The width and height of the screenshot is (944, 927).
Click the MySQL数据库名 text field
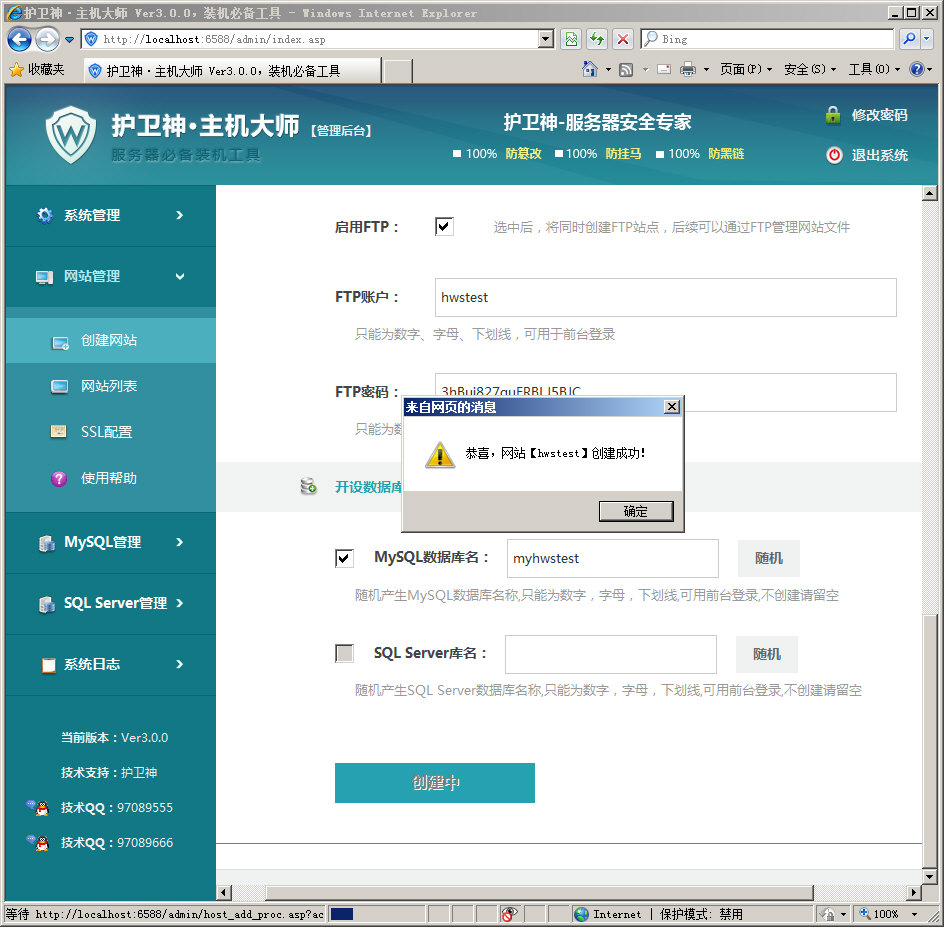(x=613, y=559)
